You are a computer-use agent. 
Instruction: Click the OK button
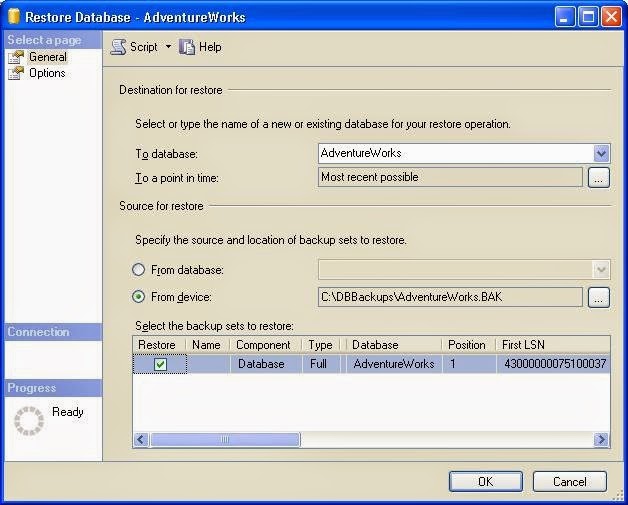486,481
